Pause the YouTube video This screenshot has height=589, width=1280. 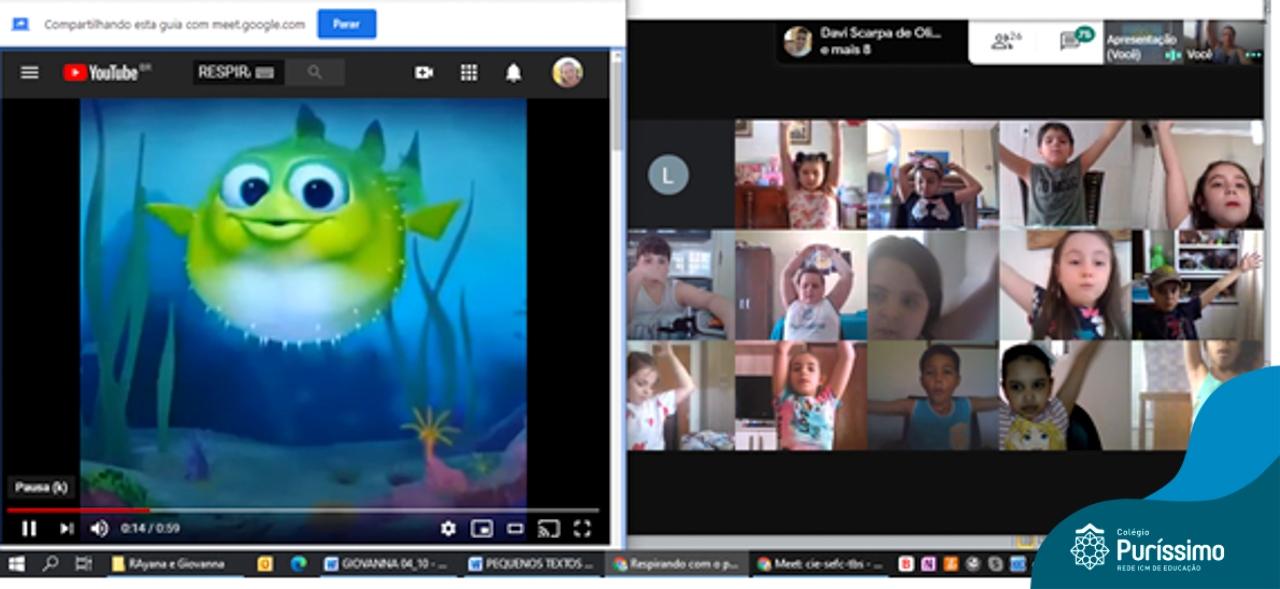pos(29,528)
